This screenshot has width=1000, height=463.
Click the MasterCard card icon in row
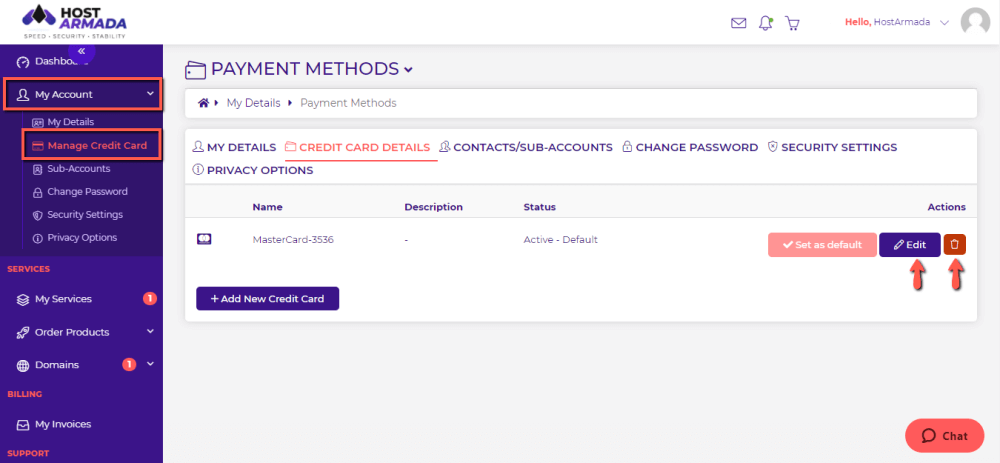tap(204, 240)
